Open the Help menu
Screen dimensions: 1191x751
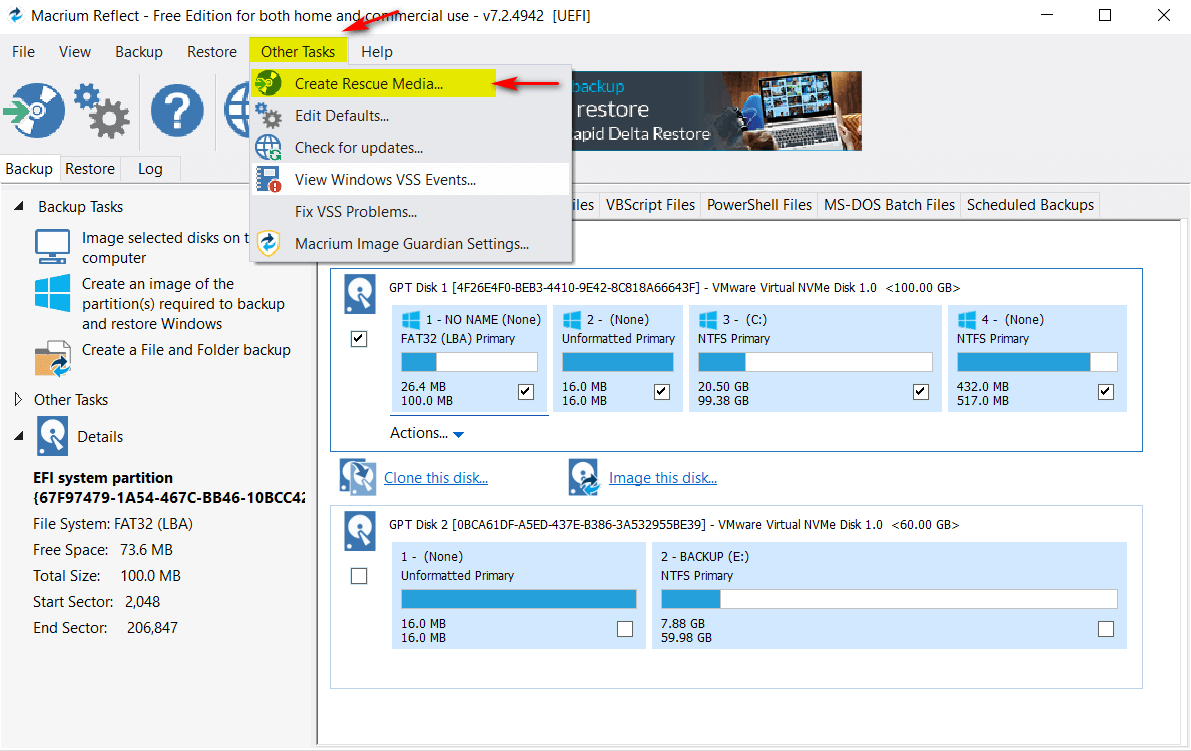(377, 52)
